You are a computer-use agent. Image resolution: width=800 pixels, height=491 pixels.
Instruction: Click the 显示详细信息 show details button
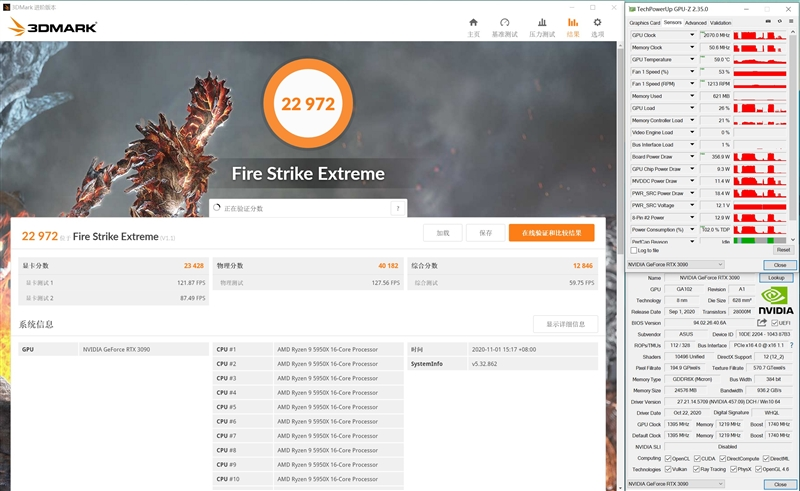coord(565,324)
